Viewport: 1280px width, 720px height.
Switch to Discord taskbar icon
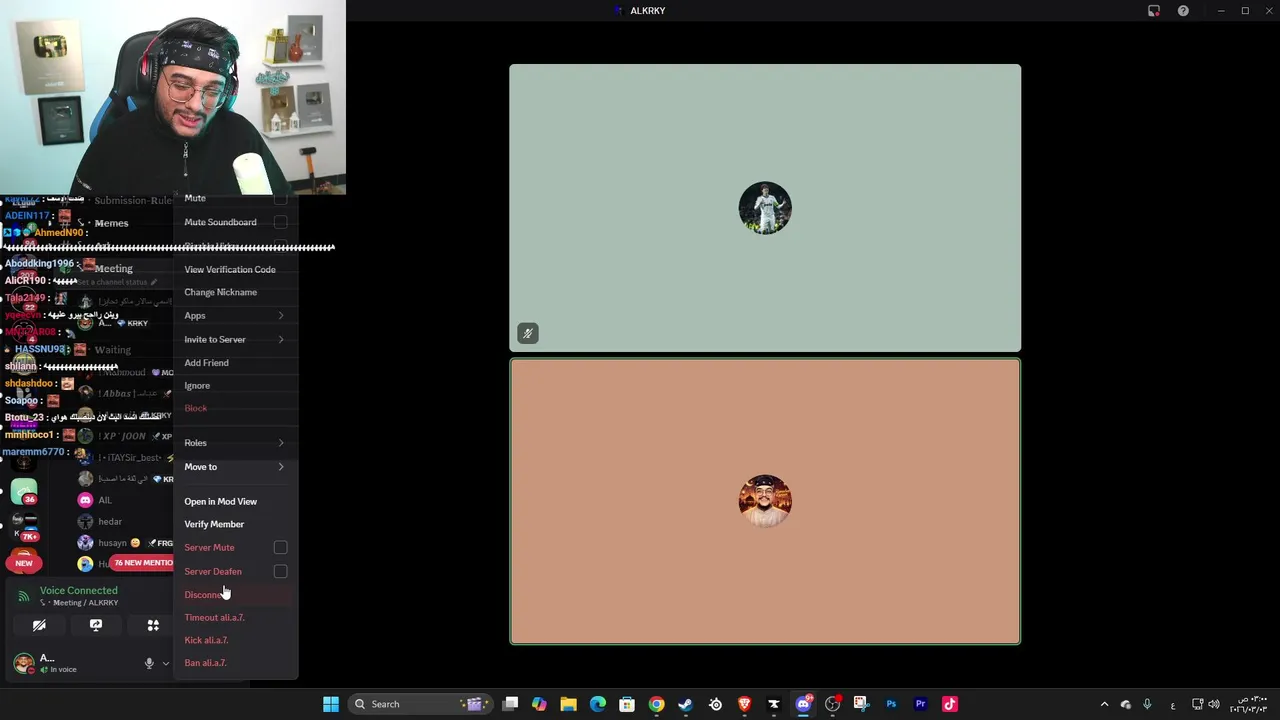point(803,704)
